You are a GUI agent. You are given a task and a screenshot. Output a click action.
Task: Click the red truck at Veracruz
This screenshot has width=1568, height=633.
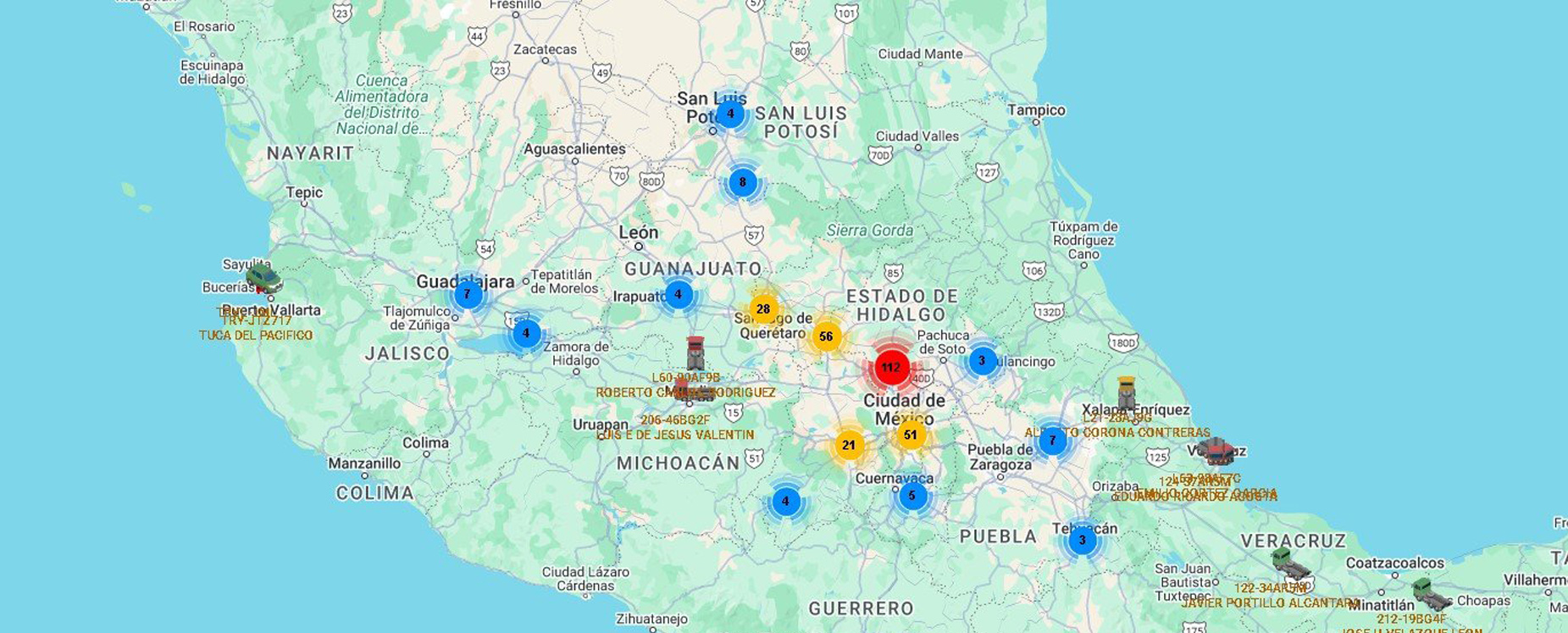pos(1216,451)
